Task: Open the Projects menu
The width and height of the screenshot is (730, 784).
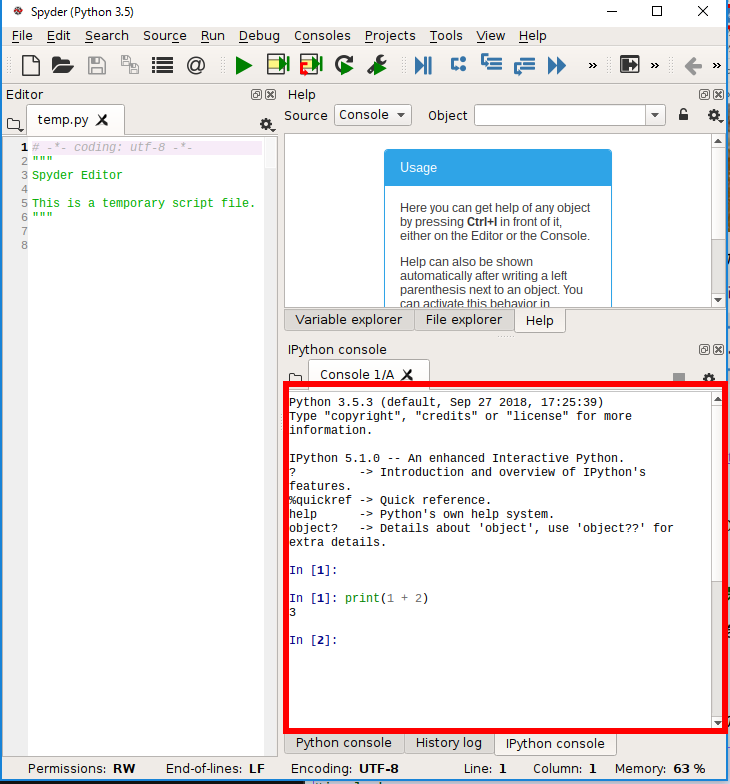Action: tap(390, 36)
